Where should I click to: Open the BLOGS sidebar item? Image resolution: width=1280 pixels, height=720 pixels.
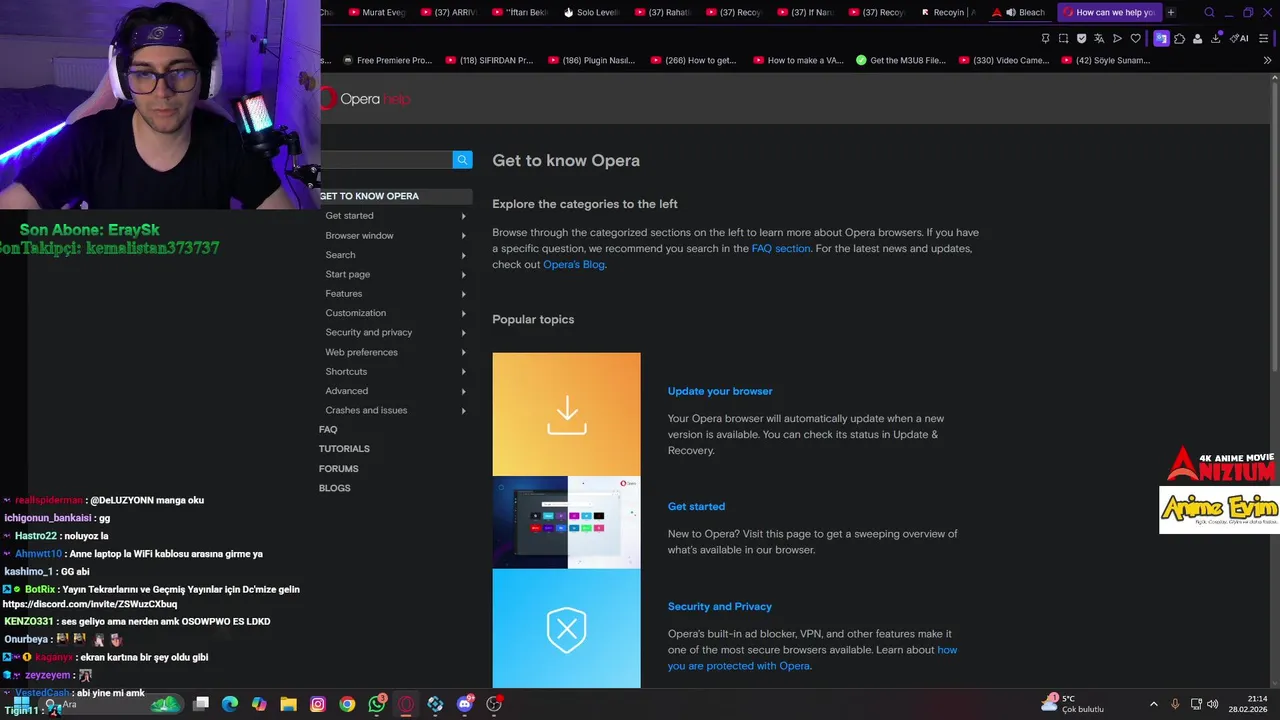coord(334,488)
